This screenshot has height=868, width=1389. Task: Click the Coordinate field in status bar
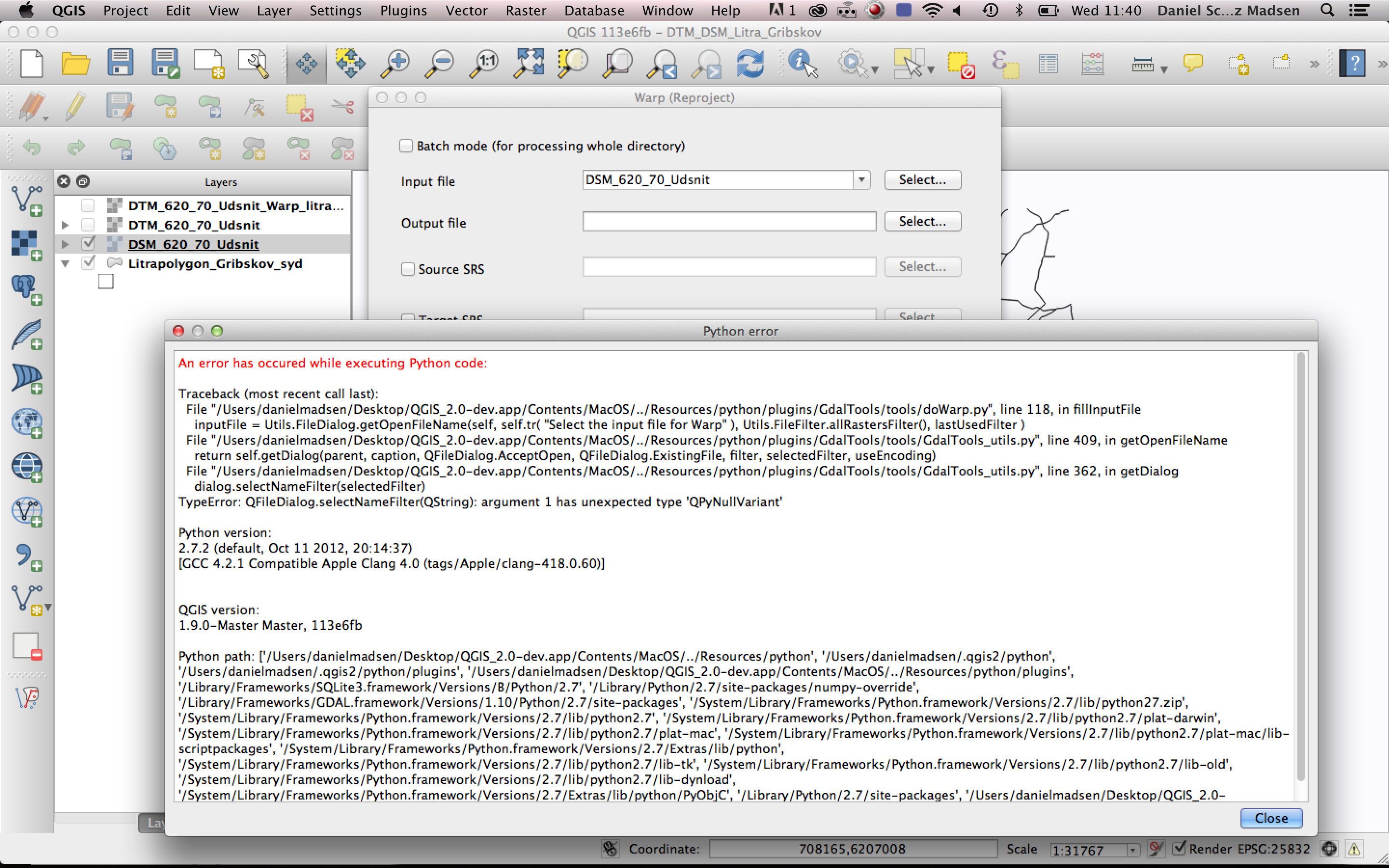coord(852,849)
